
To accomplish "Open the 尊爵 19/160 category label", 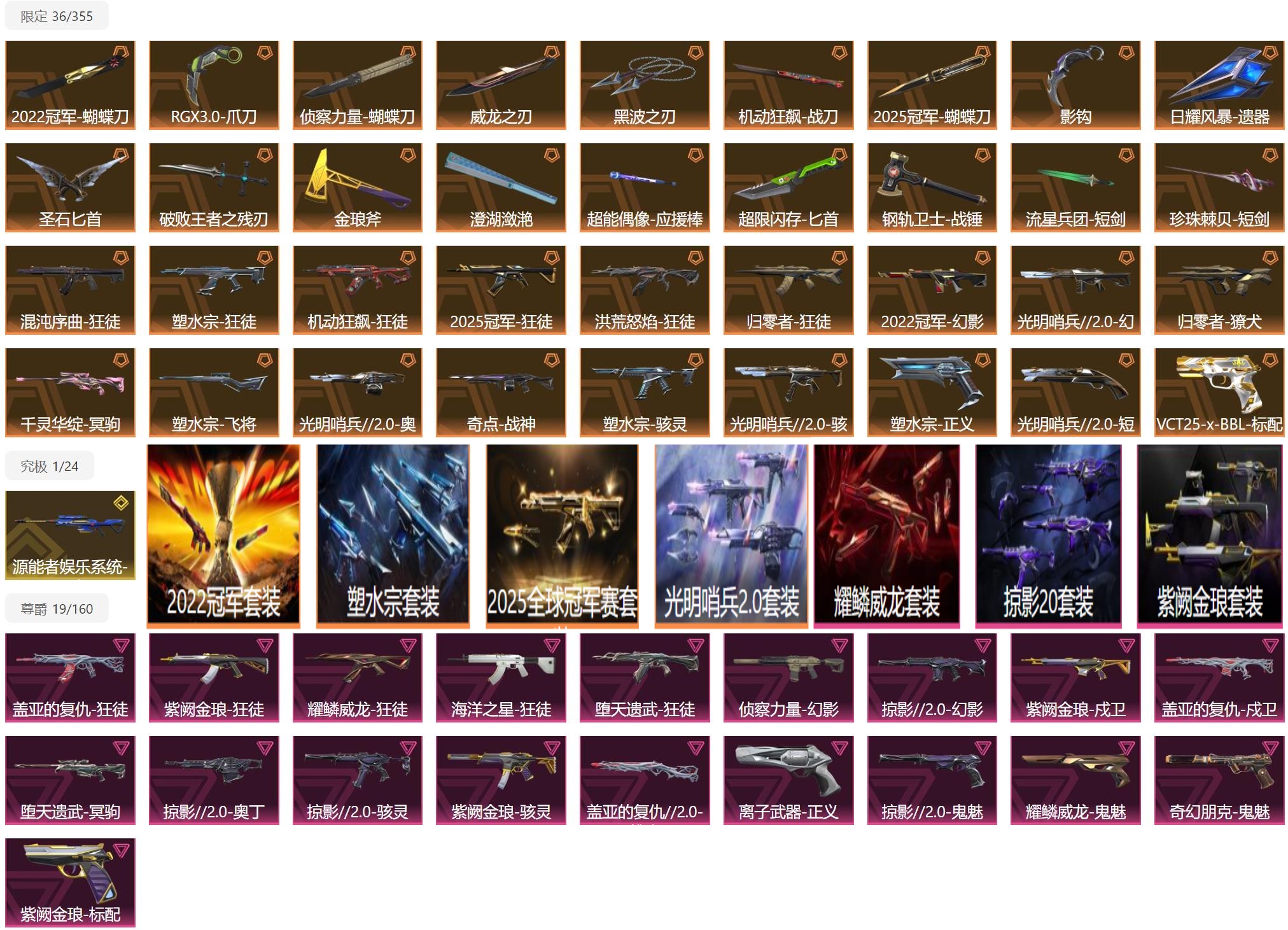I will point(57,609).
